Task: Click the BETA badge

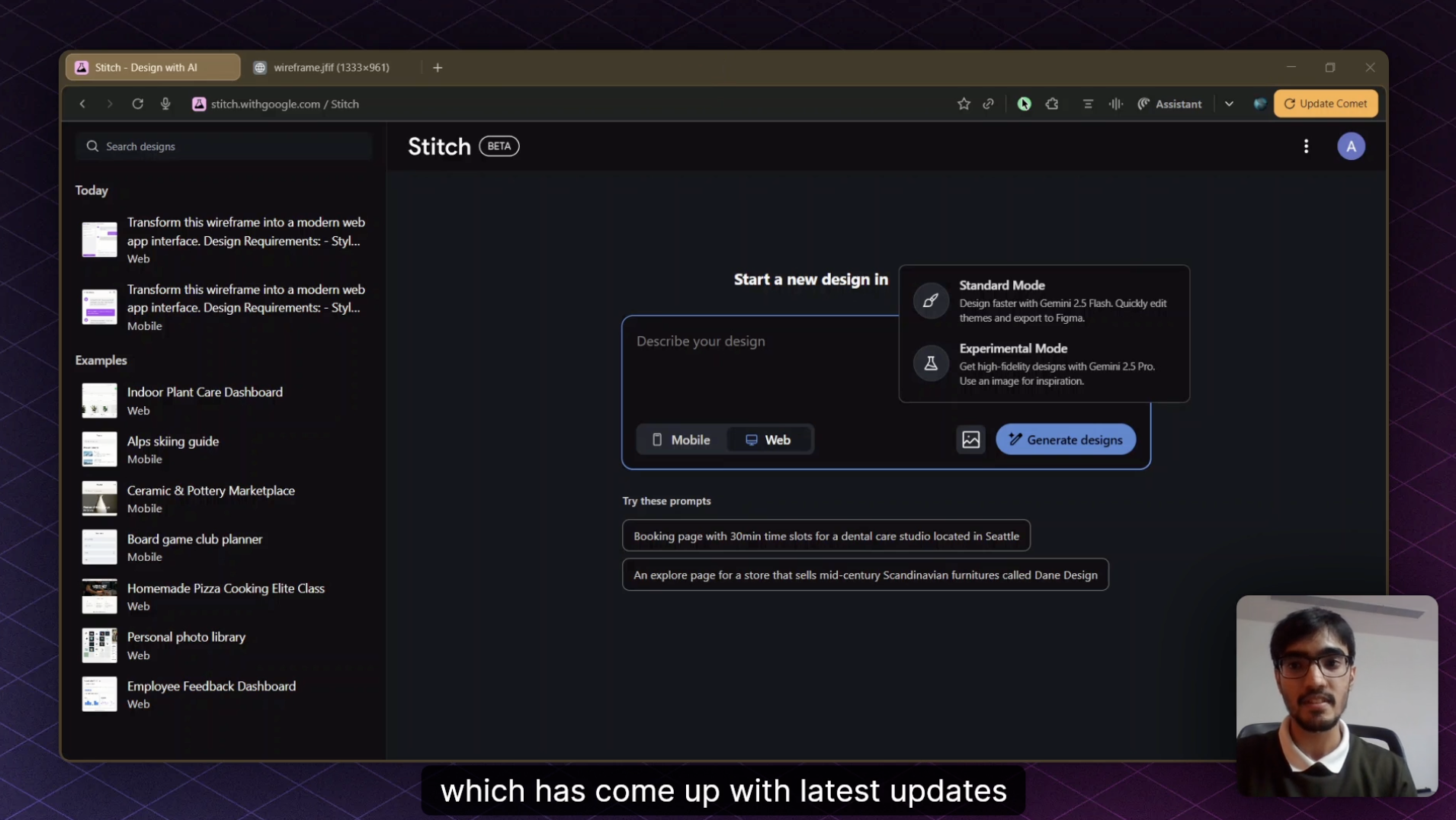Action: point(499,146)
